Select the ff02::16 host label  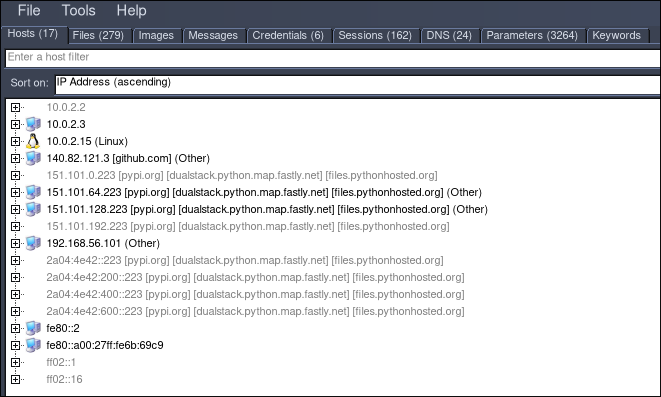tap(64, 379)
